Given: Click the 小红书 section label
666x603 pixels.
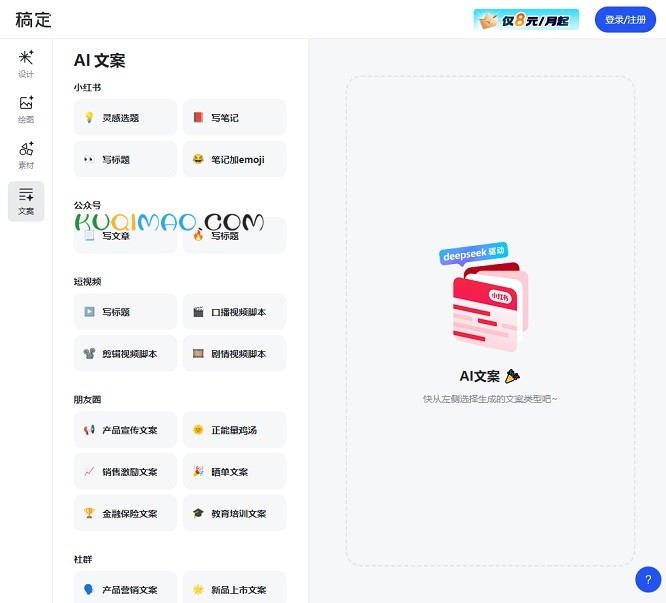Looking at the screenshot, I should point(87,87).
